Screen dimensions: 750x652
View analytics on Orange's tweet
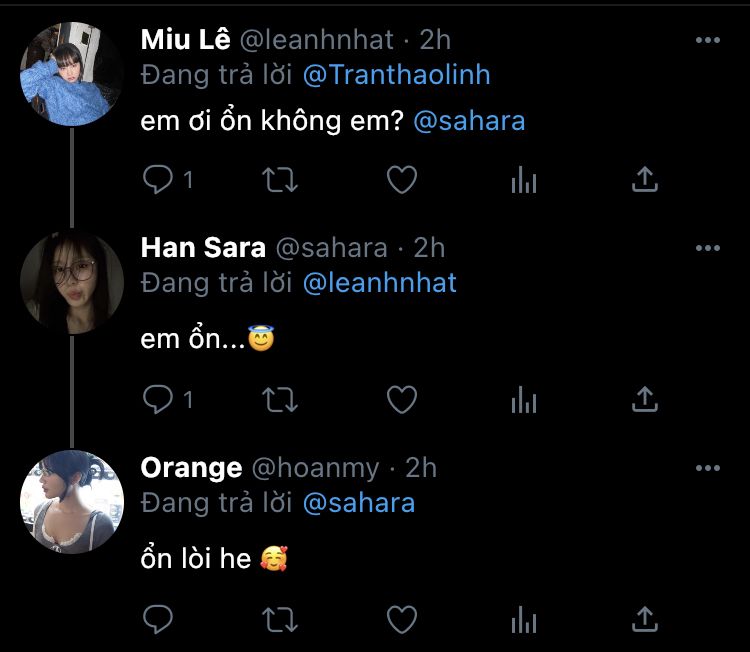click(x=524, y=620)
